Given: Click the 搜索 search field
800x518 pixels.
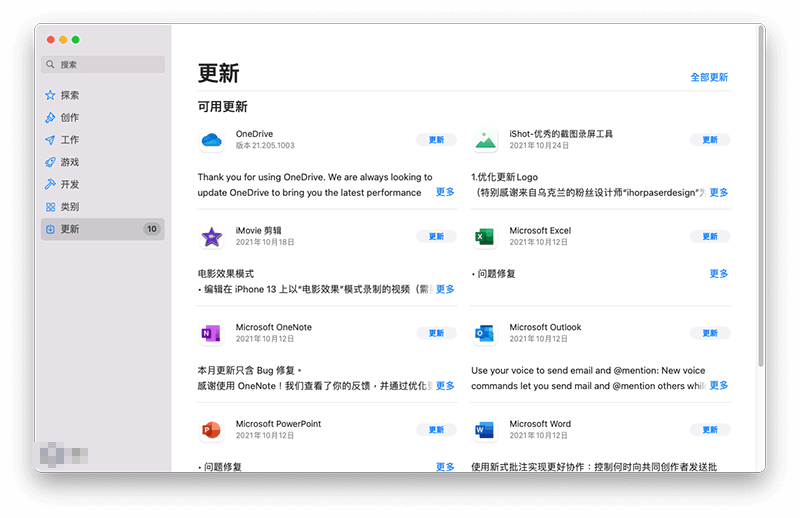Looking at the screenshot, I should tap(103, 64).
